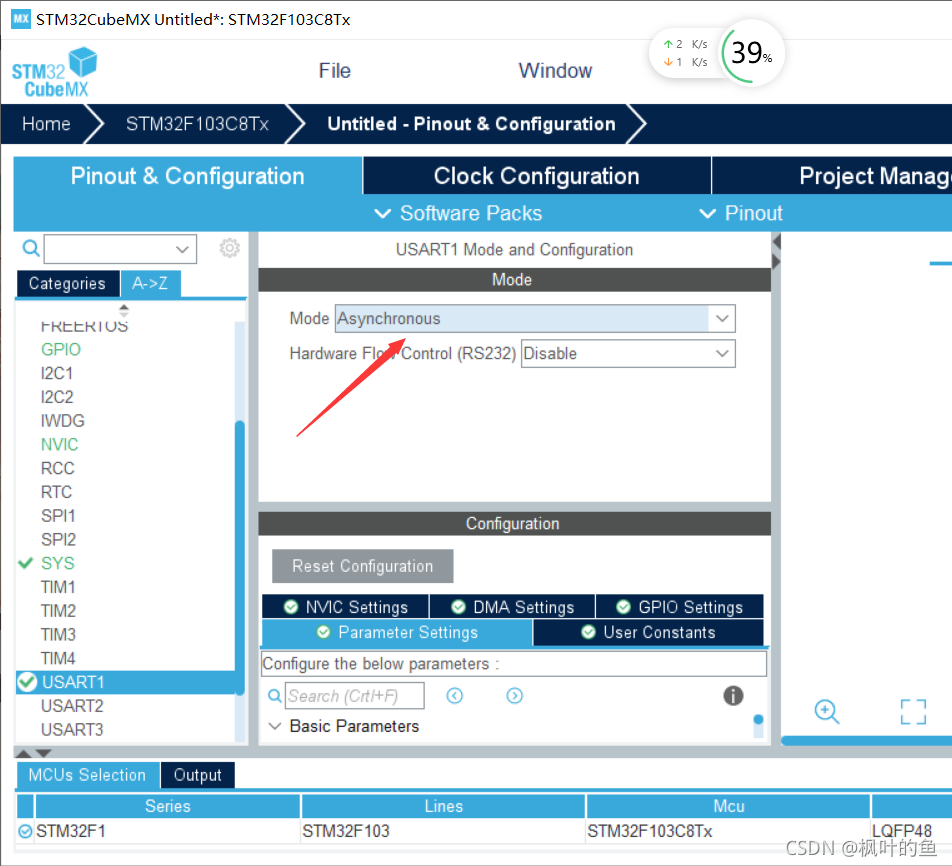The image size is (952, 866).
Task: Click Untitled - Pinout & Configuration breadcrumb
Action: point(471,124)
